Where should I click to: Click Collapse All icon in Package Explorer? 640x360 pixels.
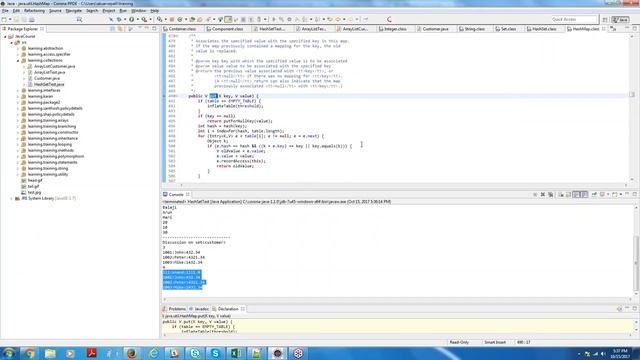click(x=112, y=29)
